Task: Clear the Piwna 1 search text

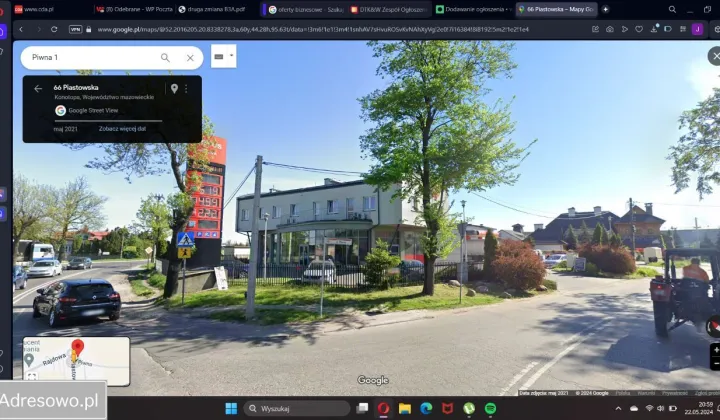Action: tap(190, 58)
